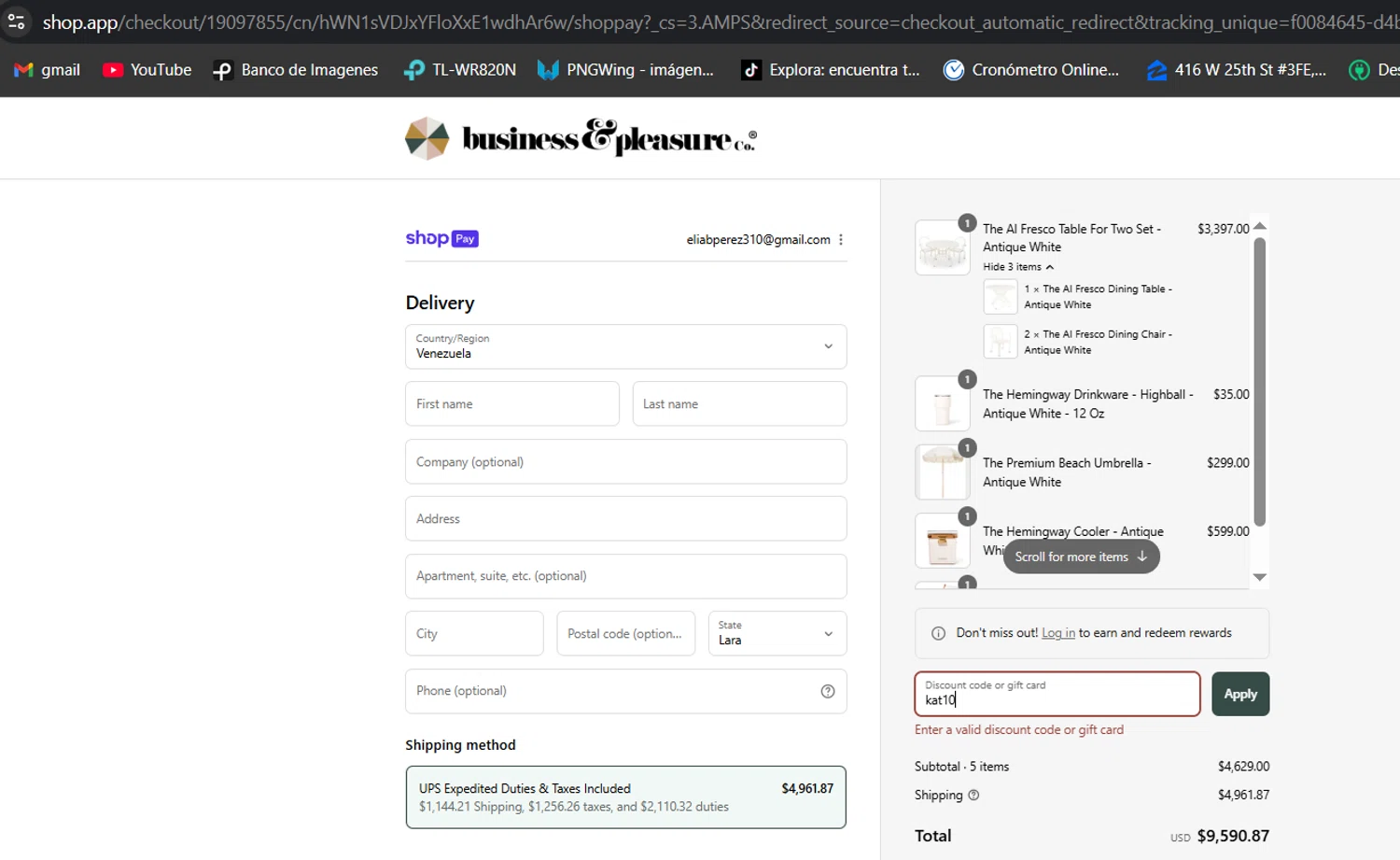Click the Subtotal $4,629.00 amount

click(1243, 767)
